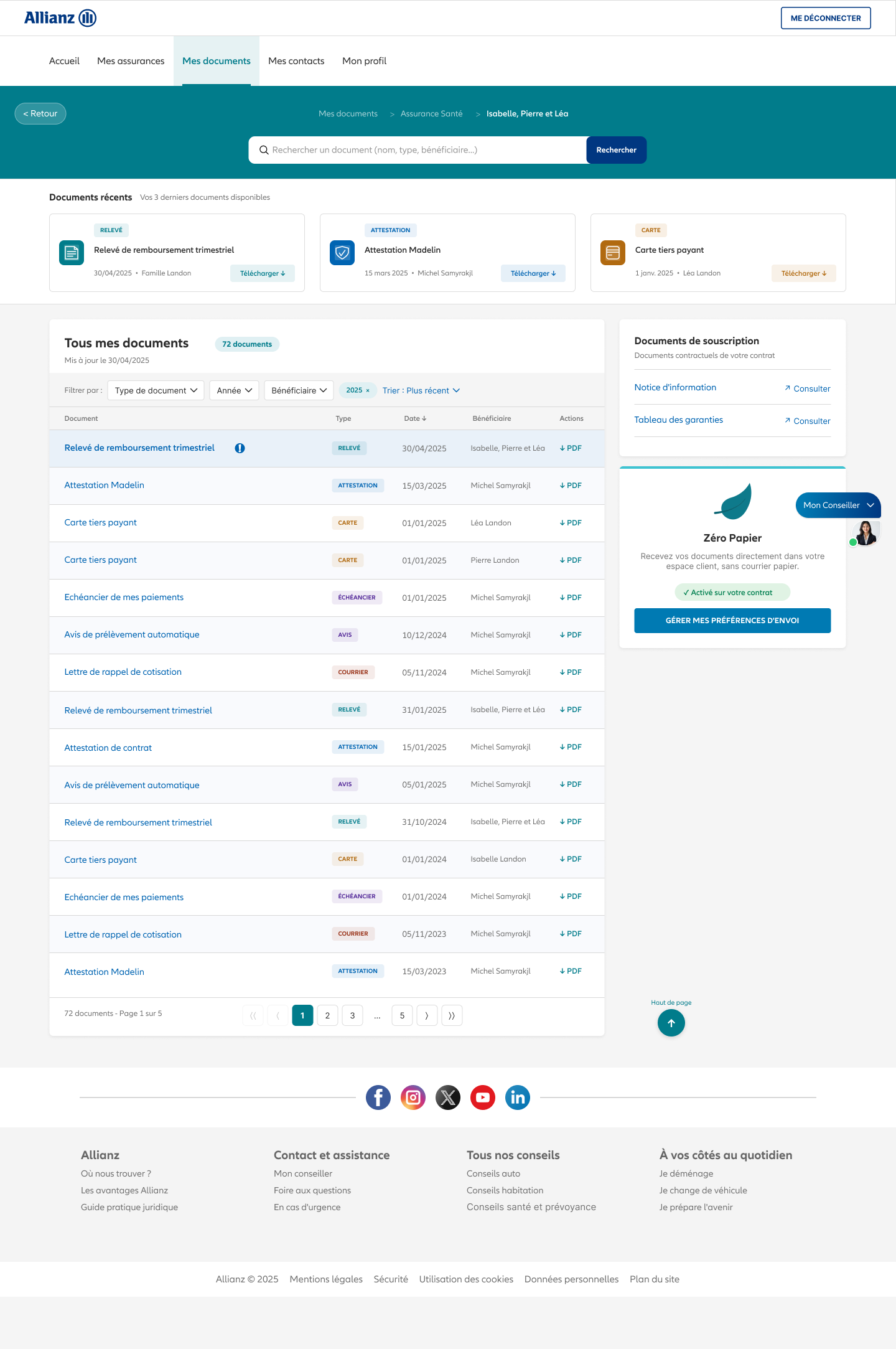Open the Instagram social link

coord(413,1098)
